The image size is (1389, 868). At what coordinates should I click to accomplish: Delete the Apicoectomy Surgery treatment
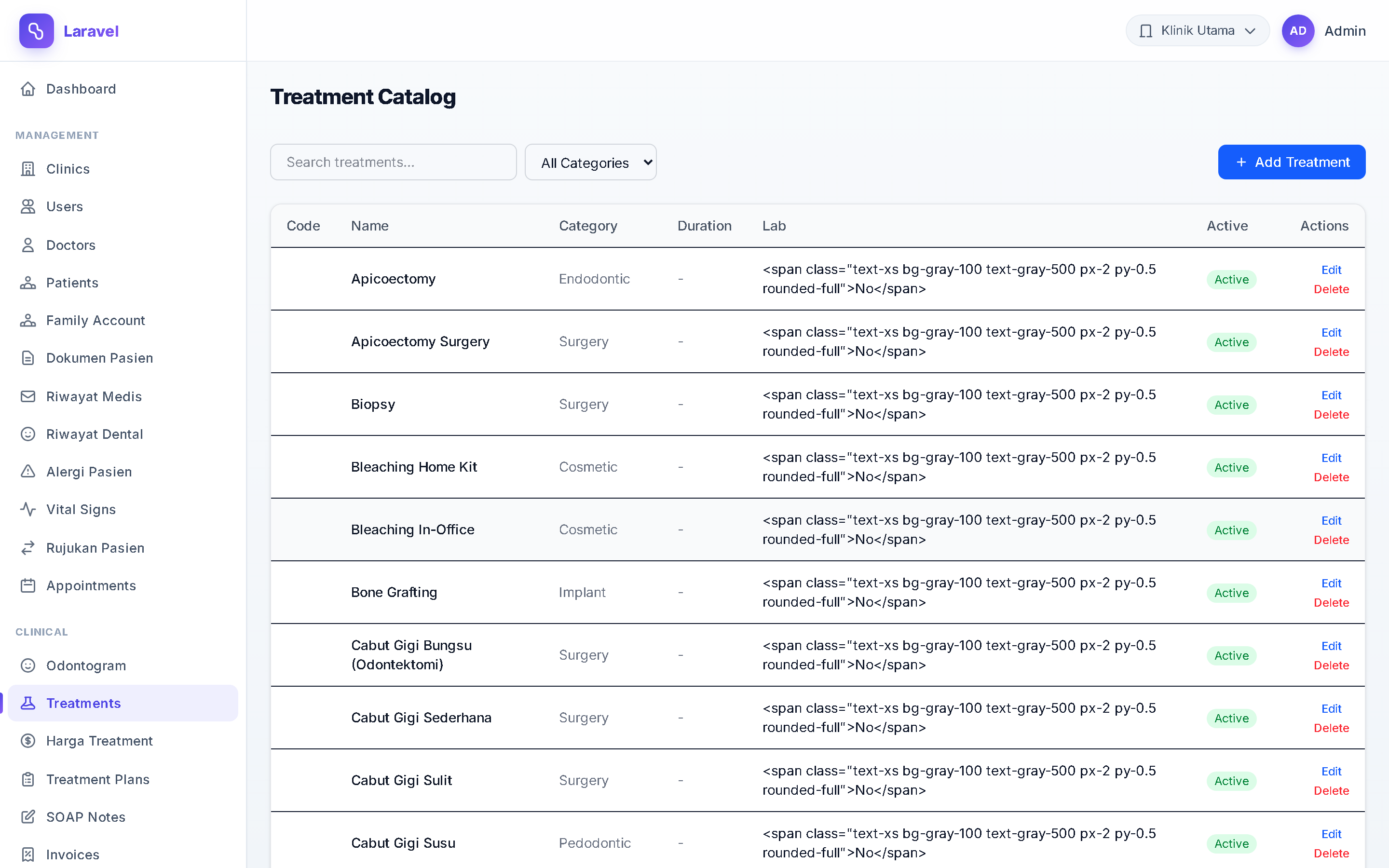click(x=1331, y=352)
